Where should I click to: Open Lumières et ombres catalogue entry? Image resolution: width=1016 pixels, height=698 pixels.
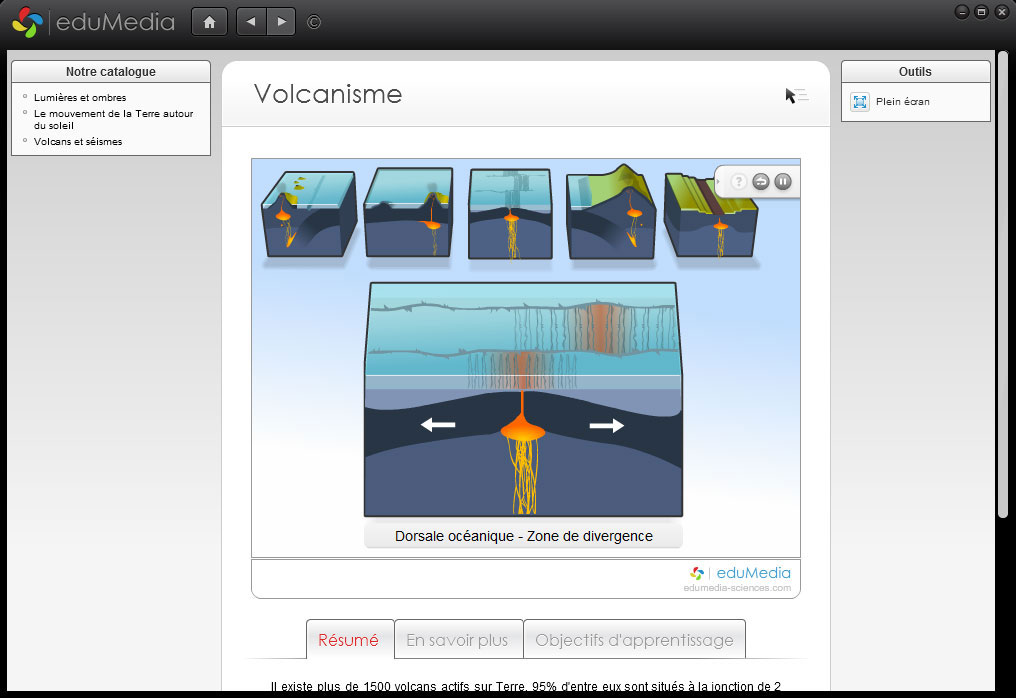point(80,98)
